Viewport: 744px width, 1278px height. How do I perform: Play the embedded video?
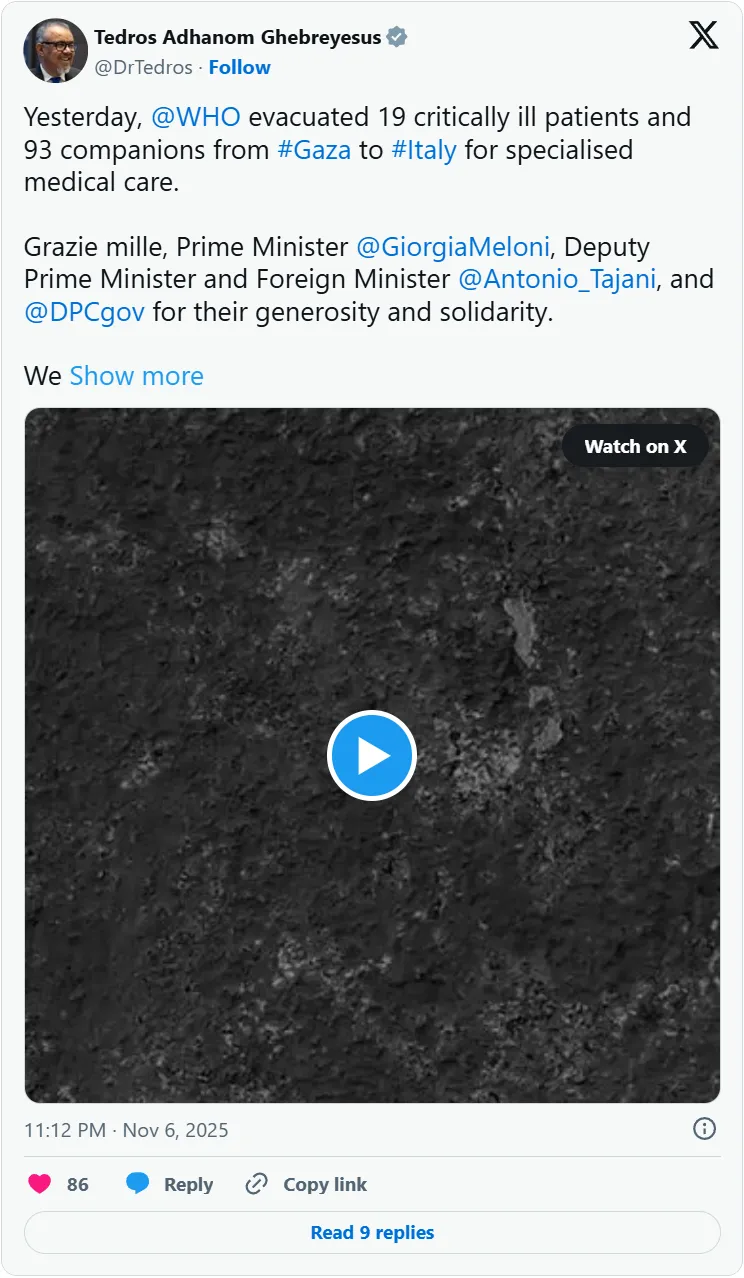(371, 755)
